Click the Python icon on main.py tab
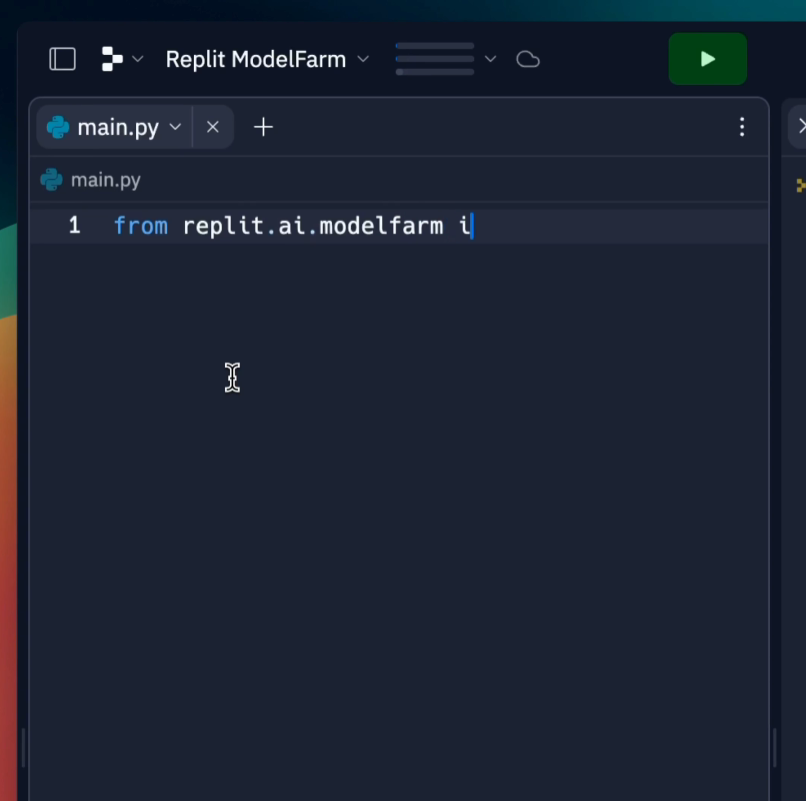Image resolution: width=806 pixels, height=801 pixels. (x=58, y=127)
